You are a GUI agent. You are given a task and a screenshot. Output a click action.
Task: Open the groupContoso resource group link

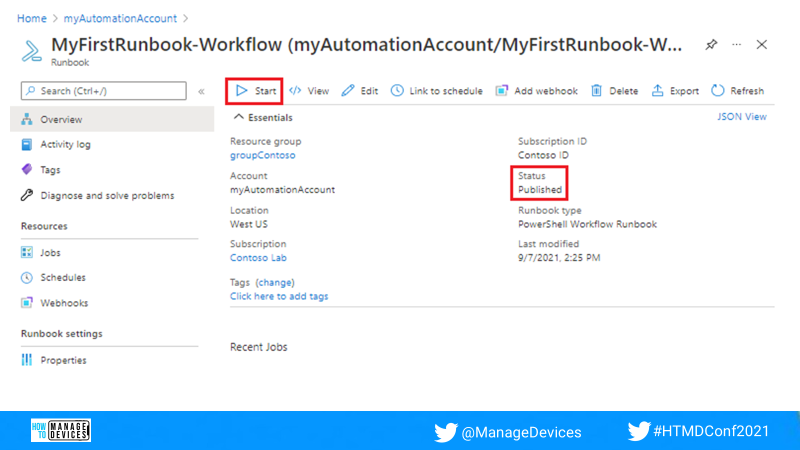262,155
